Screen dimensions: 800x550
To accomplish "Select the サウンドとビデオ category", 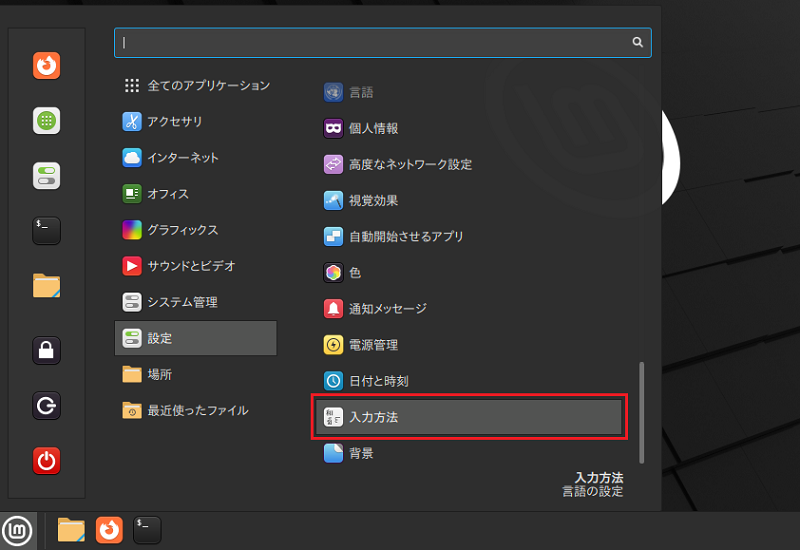I will point(195,266).
